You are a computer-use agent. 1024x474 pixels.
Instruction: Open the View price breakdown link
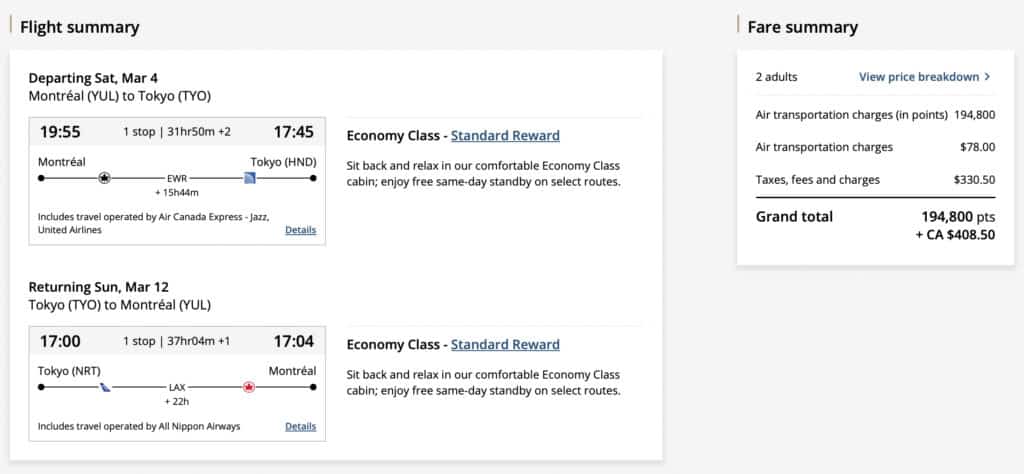pyautogui.click(x=918, y=77)
